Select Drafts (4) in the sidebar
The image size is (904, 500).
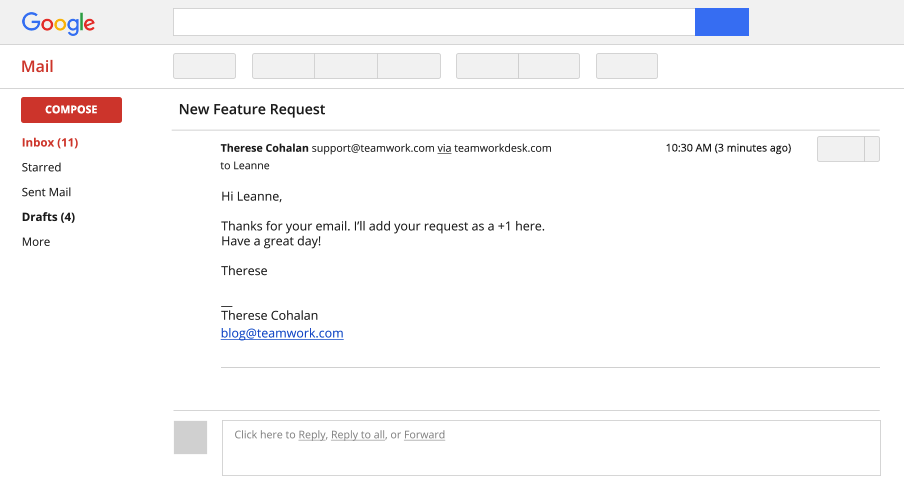48,217
